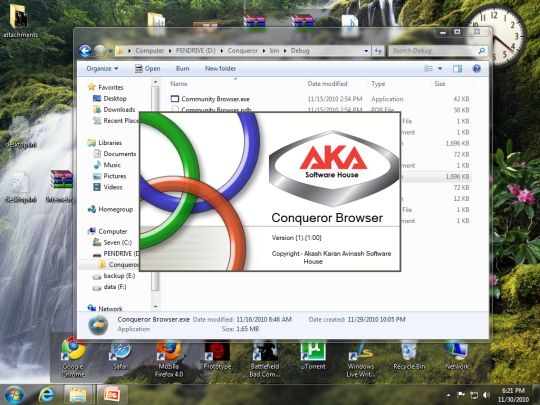Open Battlefield Bad Company shortcut
Viewport: 540px width, 405px height.
(x=265, y=359)
